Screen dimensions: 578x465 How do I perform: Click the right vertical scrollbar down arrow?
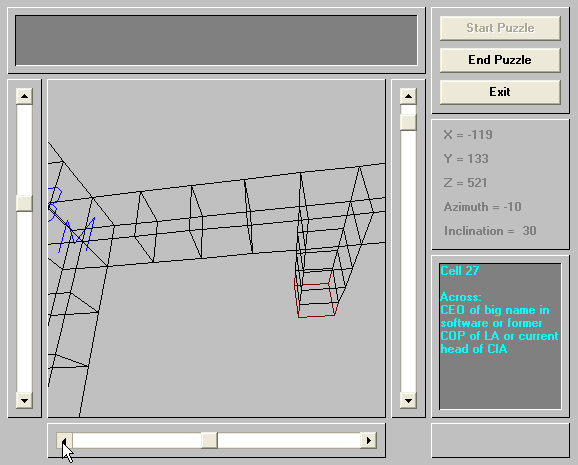pos(408,400)
